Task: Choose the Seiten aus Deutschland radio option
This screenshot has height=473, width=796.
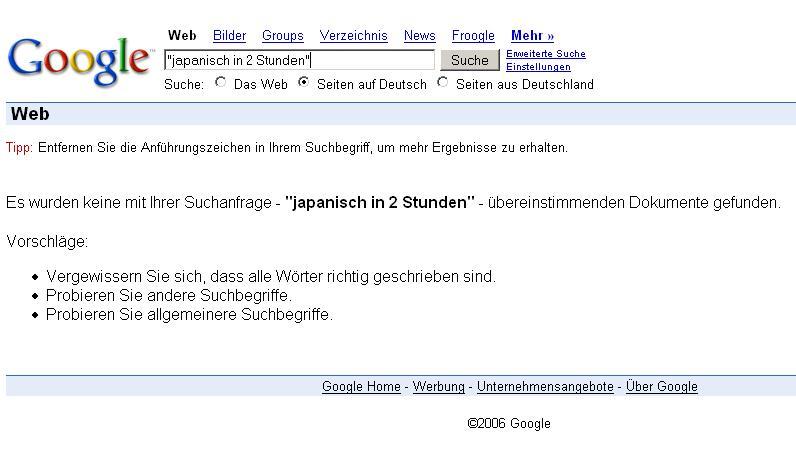Action: 443,83
